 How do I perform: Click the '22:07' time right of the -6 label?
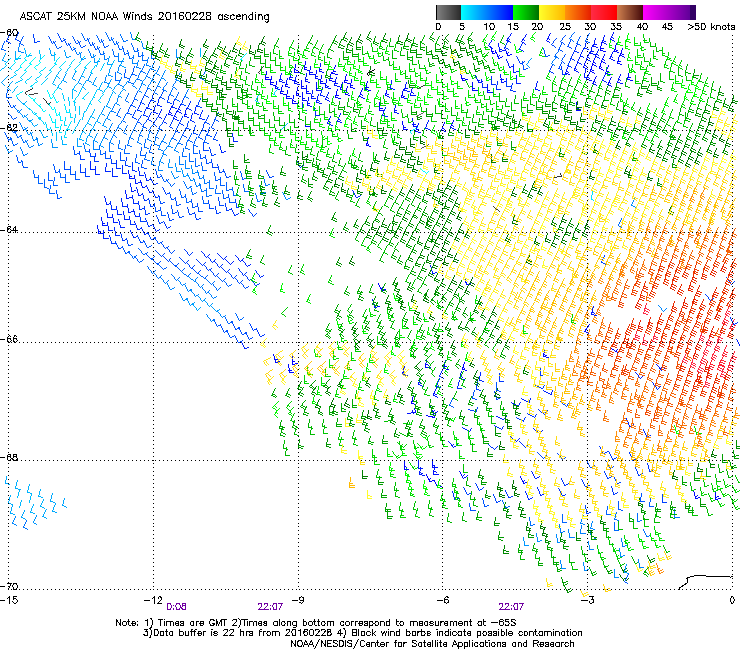511,607
